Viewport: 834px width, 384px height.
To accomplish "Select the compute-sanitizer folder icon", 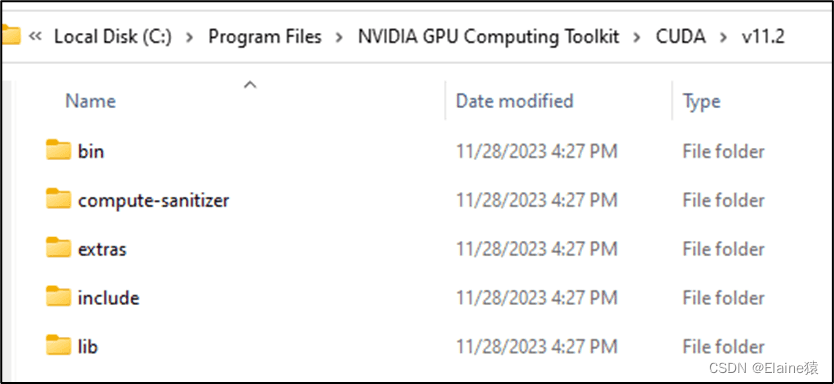I will 59,199.
